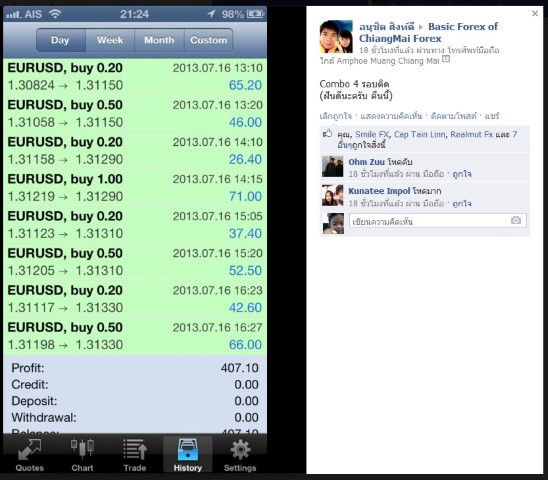The image size is (548, 480).
Task: Open the Quotes tab icon
Action: pyautogui.click(x=30, y=449)
